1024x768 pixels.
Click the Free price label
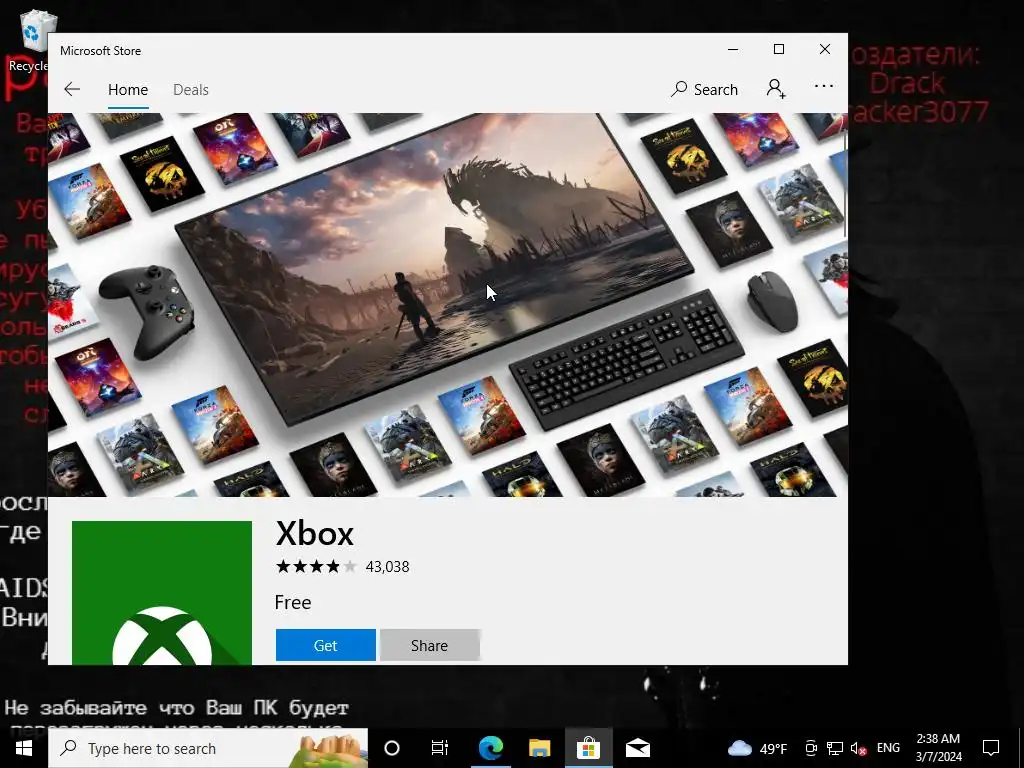tap(293, 602)
